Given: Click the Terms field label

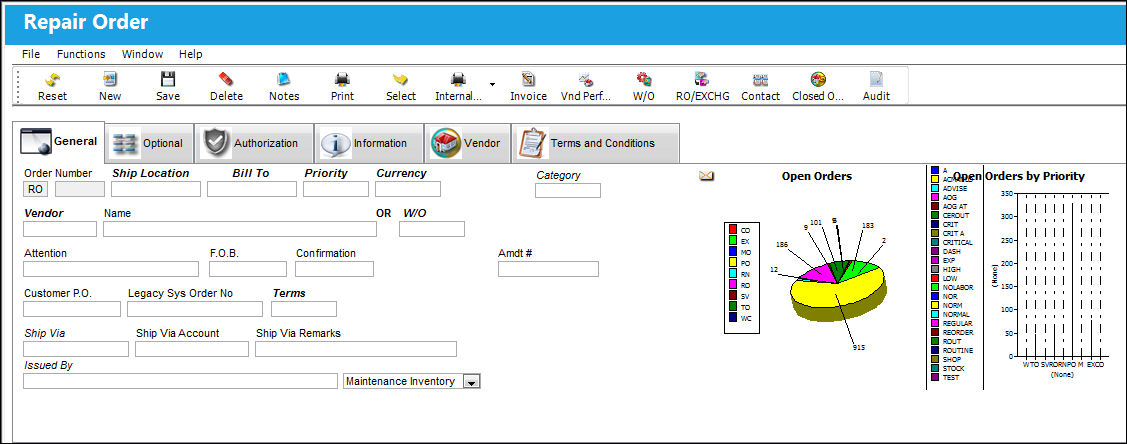Looking at the screenshot, I should [x=289, y=293].
